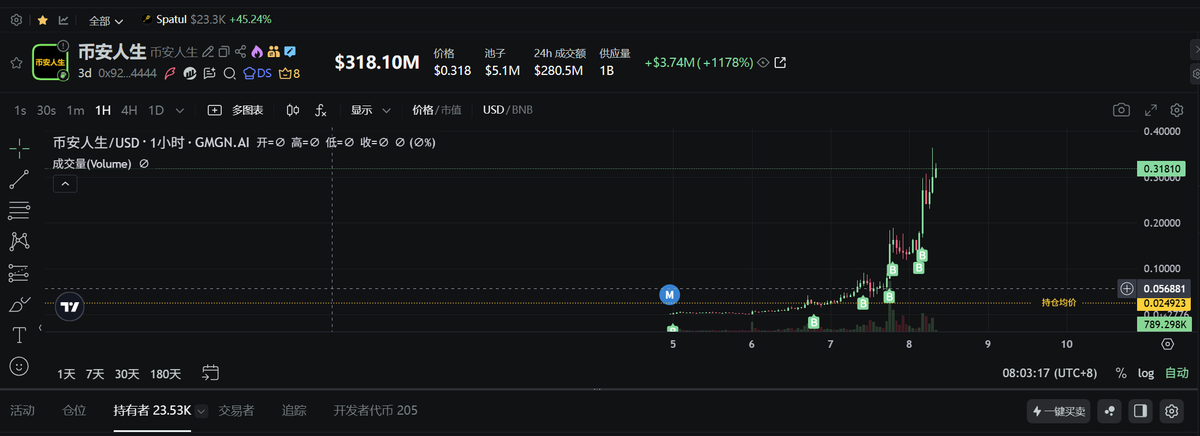1200x436 pixels.
Task: Open the go-to-date calendar icon
Action: 210,373
